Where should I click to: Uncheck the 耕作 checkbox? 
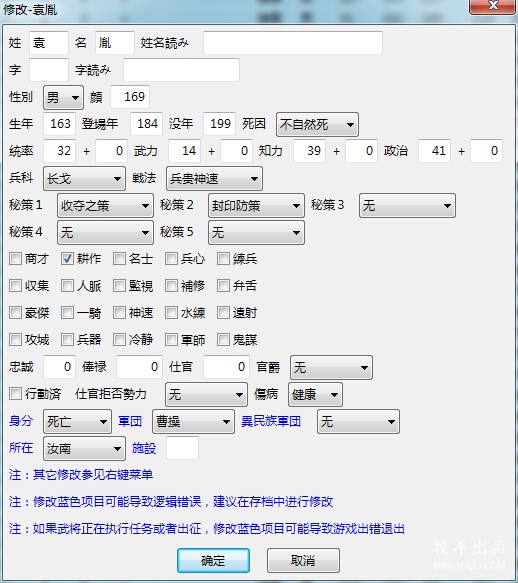(67, 258)
